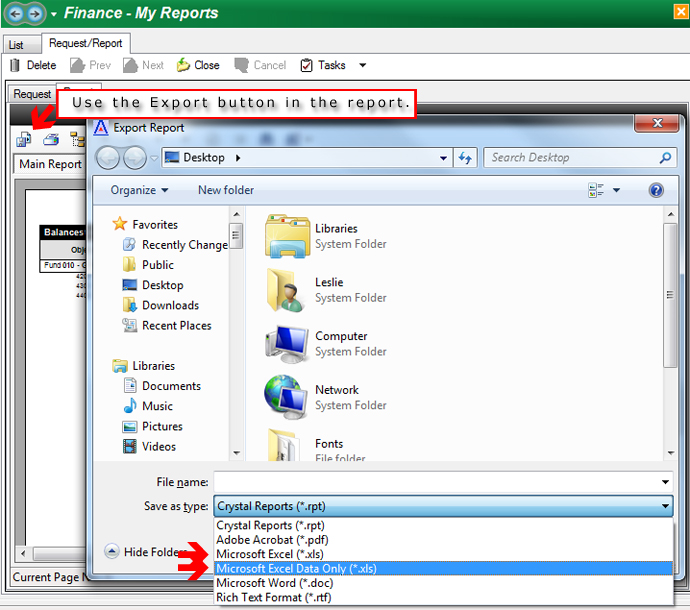Select Videos library
690x610 pixels.
[150, 447]
